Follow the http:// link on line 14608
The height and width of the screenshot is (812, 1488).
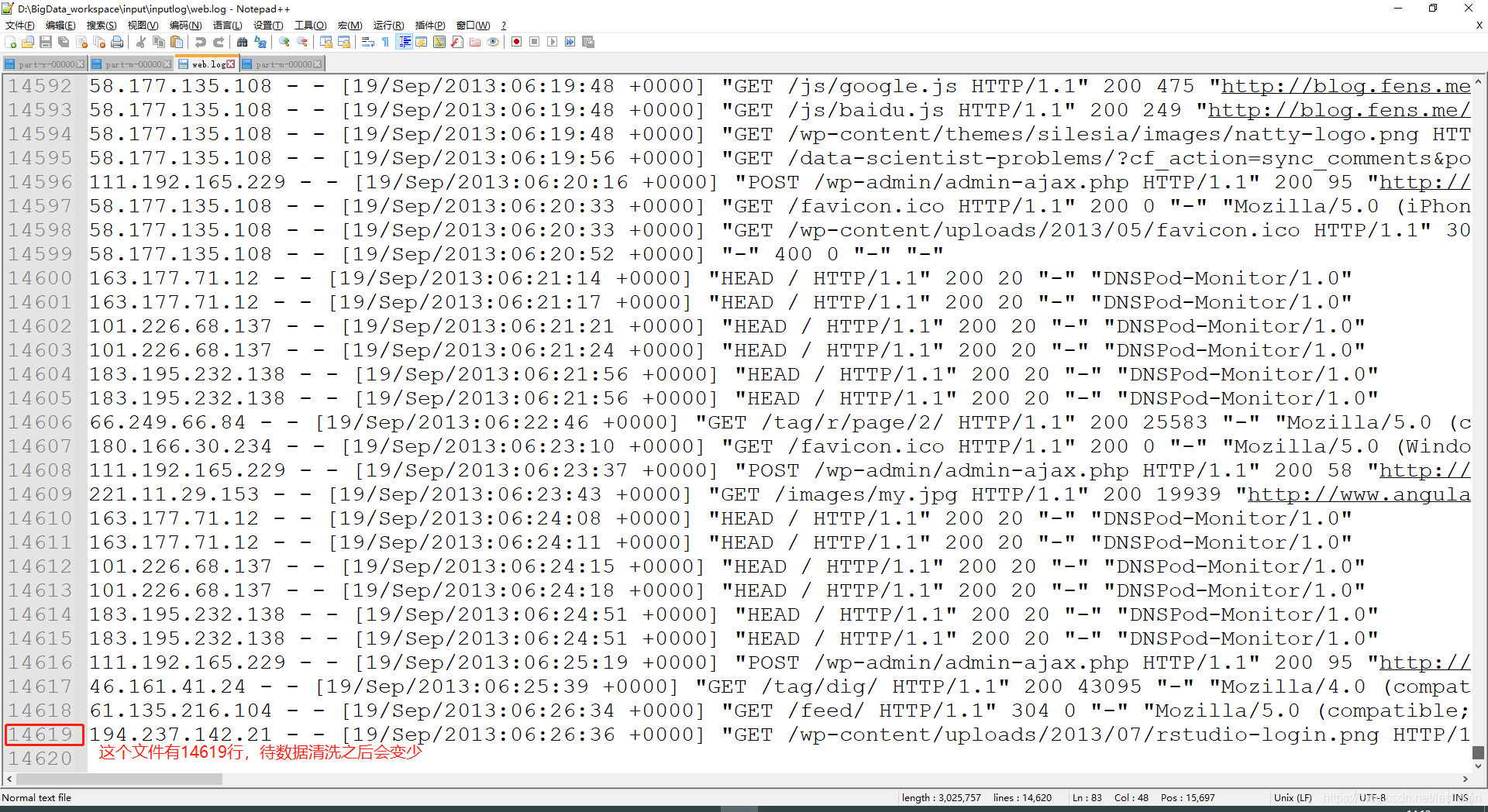(1425, 470)
